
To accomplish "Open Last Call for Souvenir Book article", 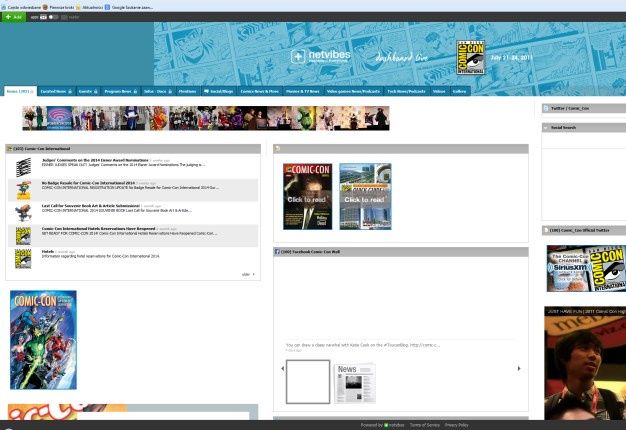I will tap(91, 206).
